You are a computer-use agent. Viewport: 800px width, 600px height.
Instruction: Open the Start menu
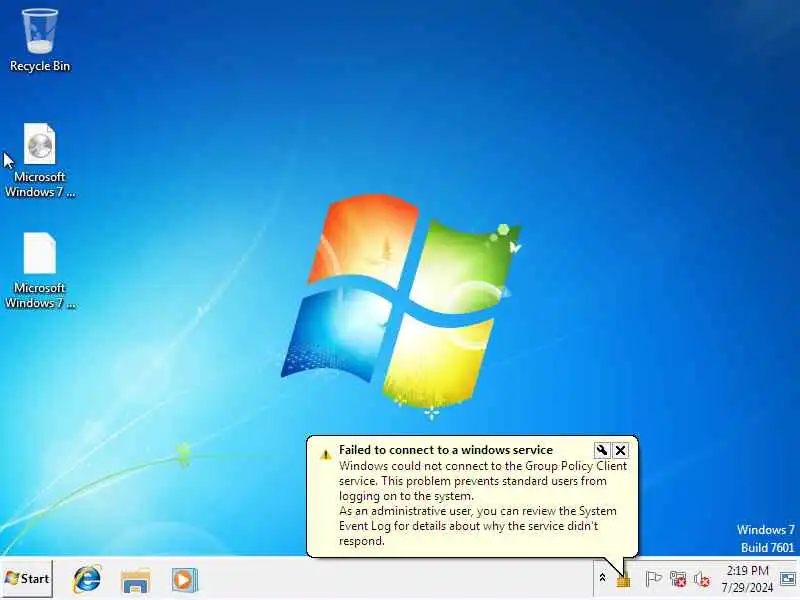coord(27,579)
